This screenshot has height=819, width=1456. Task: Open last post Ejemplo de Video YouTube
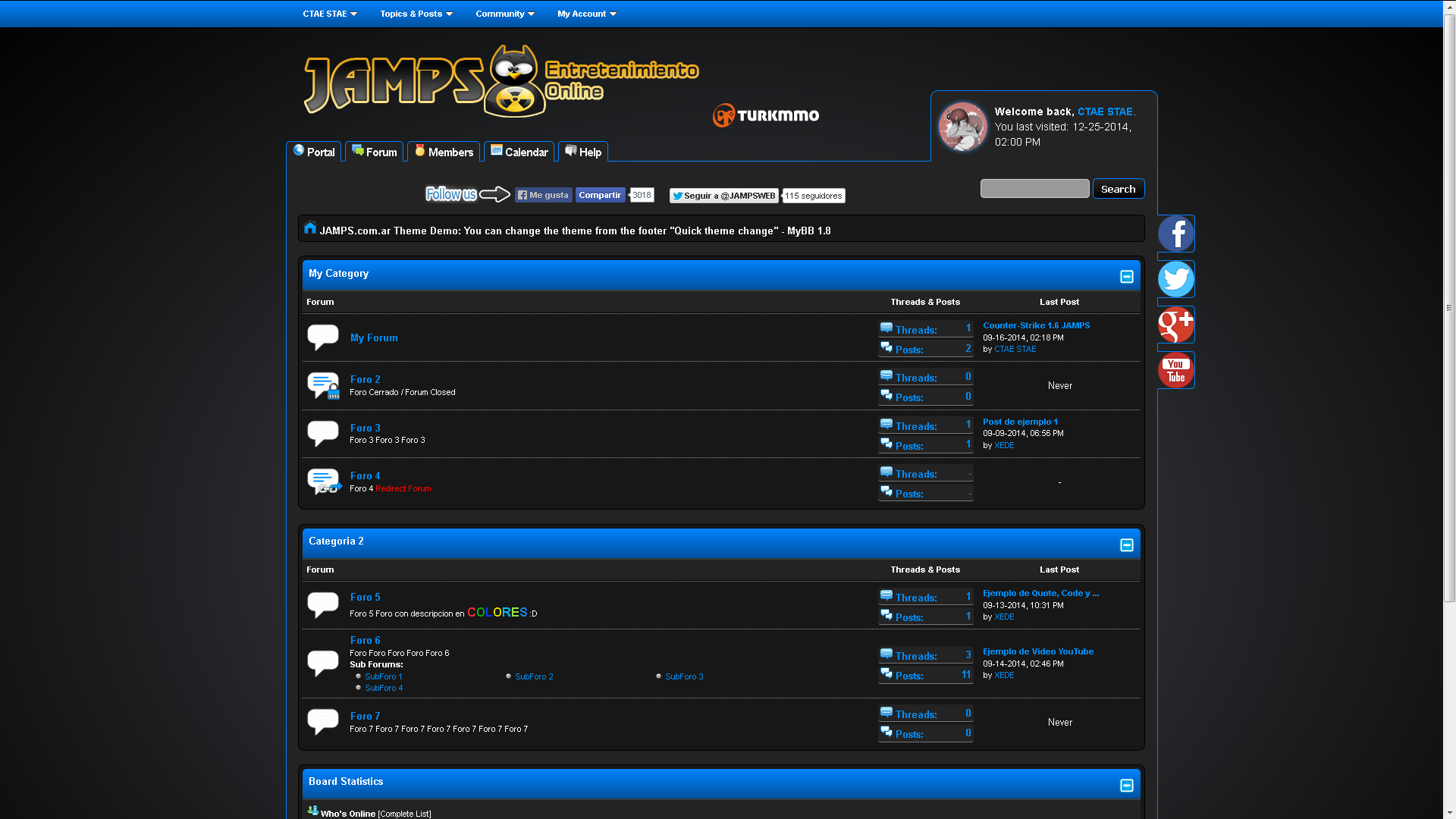[1038, 651]
